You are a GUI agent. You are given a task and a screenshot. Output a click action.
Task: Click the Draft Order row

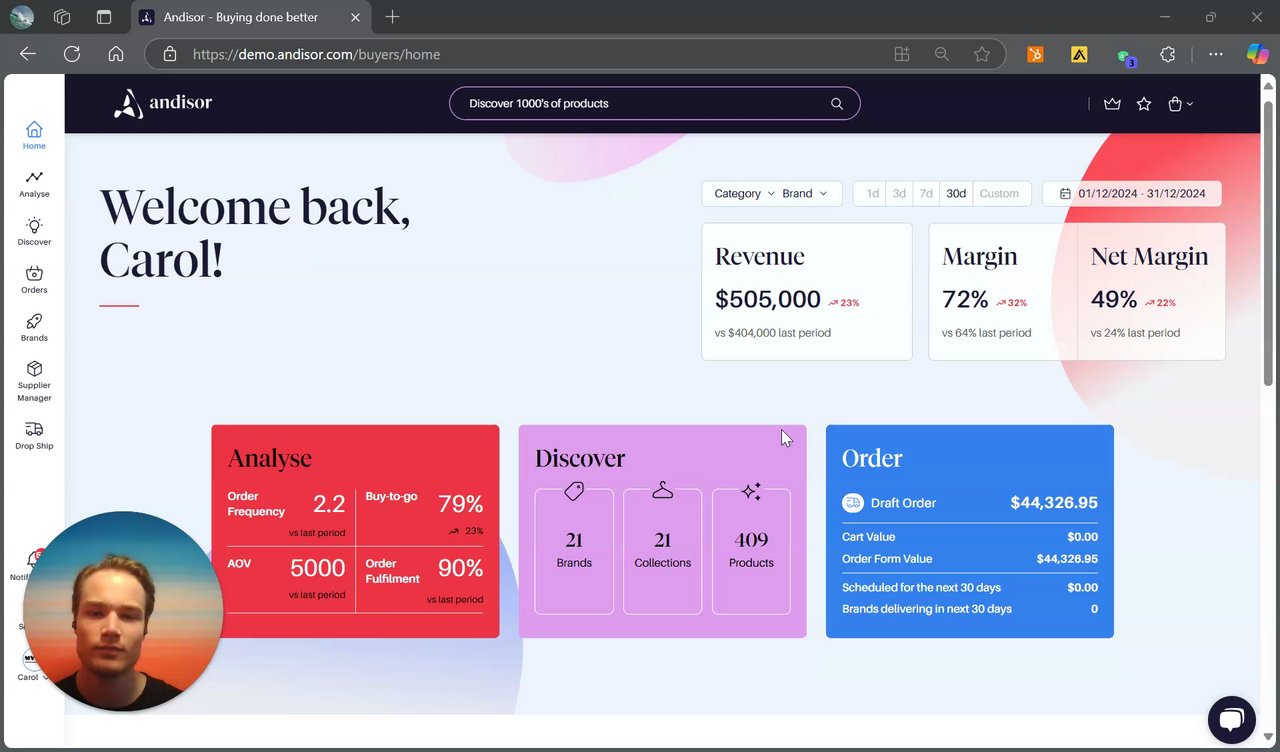tap(970, 503)
